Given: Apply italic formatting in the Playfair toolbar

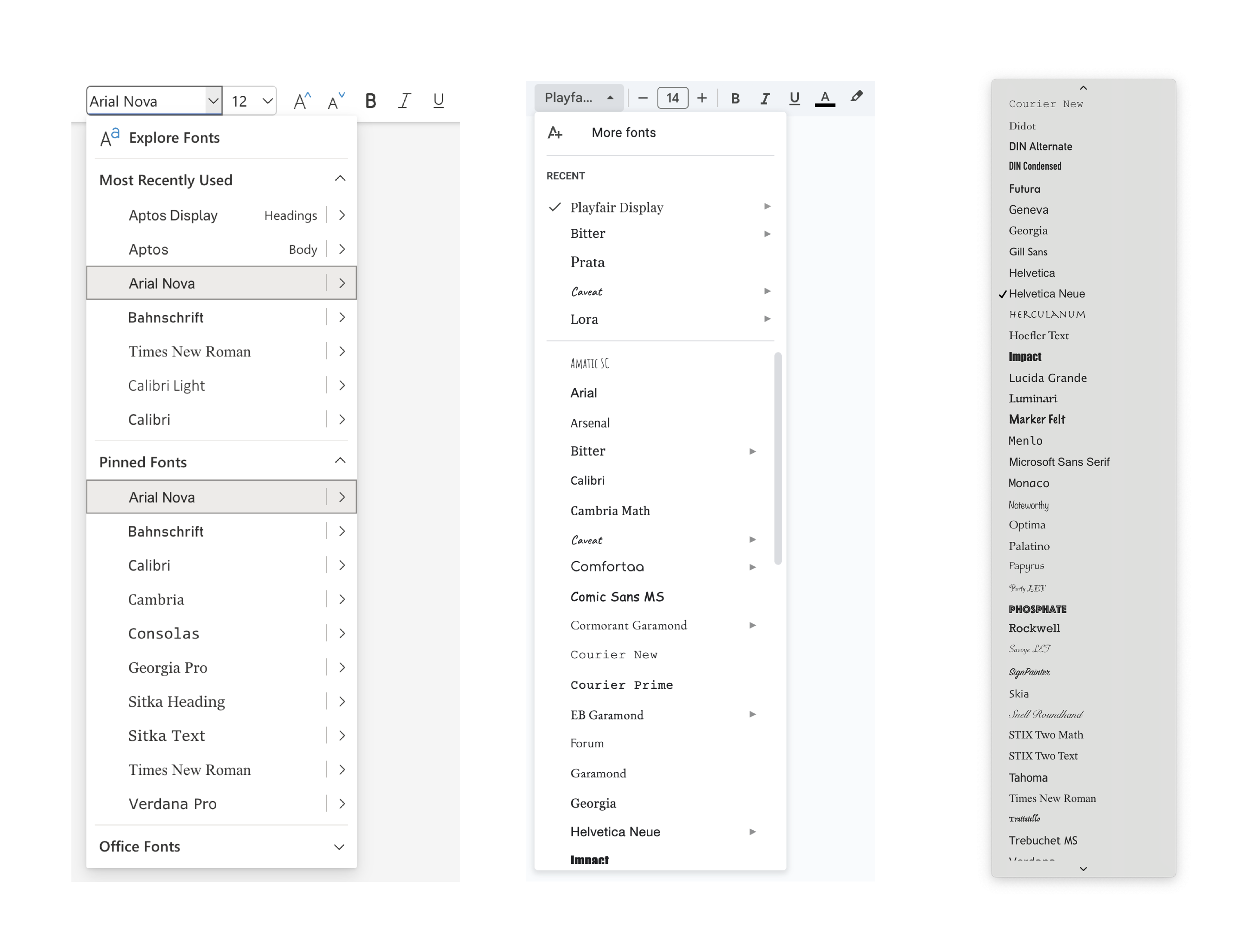Looking at the screenshot, I should tap(765, 98).
